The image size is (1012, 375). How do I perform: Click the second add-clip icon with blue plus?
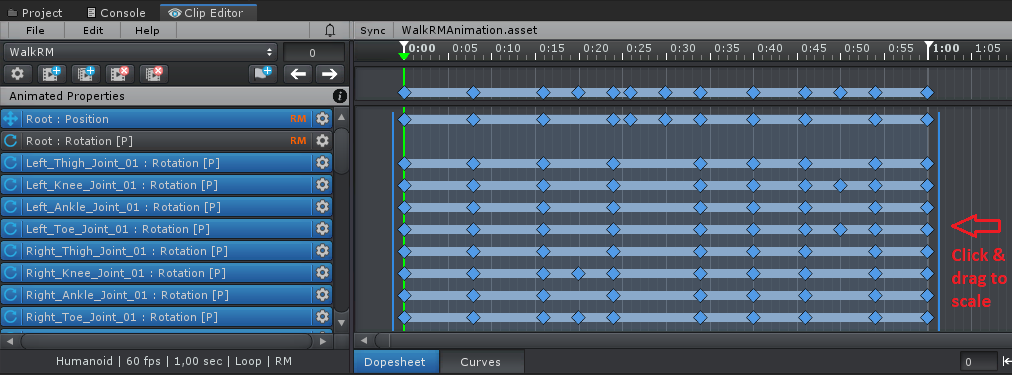point(86,74)
